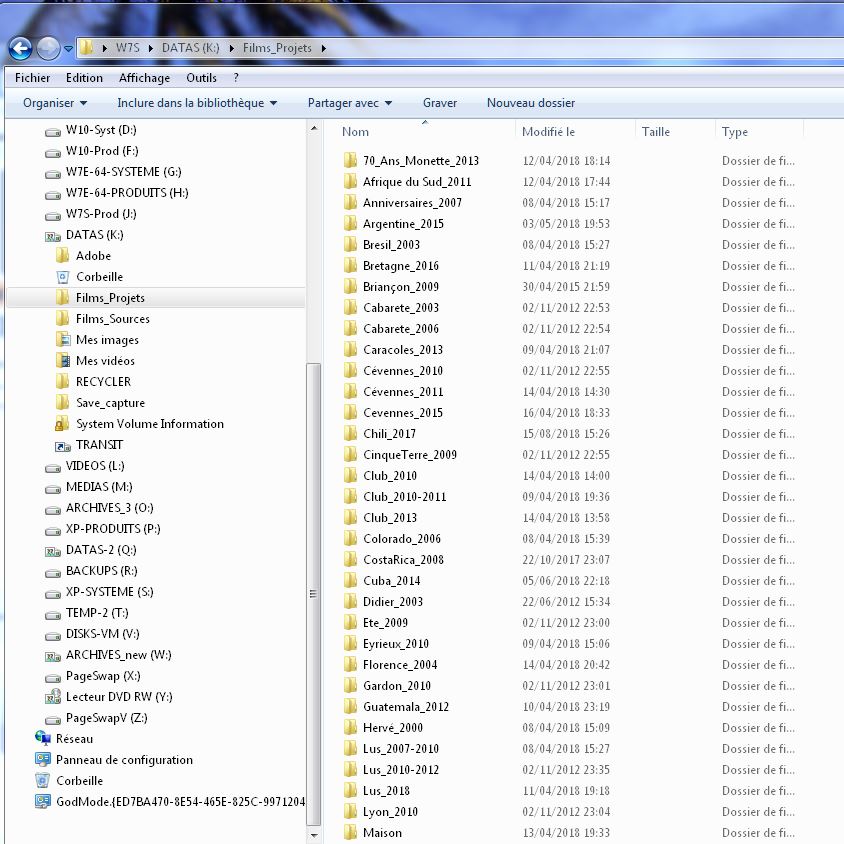Select the Afrique du Sud_2011 folder name

click(x=417, y=182)
